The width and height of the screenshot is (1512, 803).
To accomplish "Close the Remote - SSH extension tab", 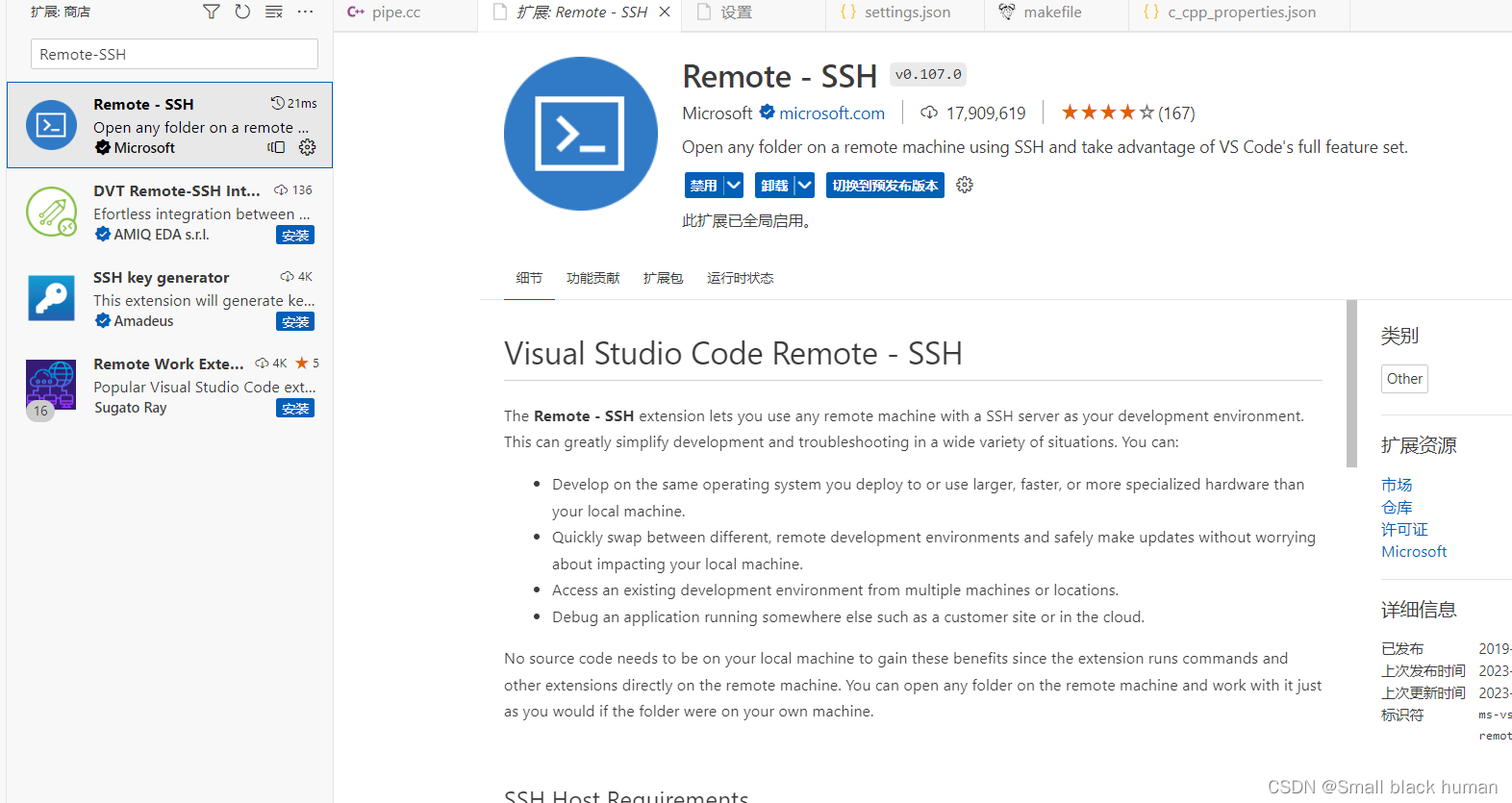I will [665, 13].
